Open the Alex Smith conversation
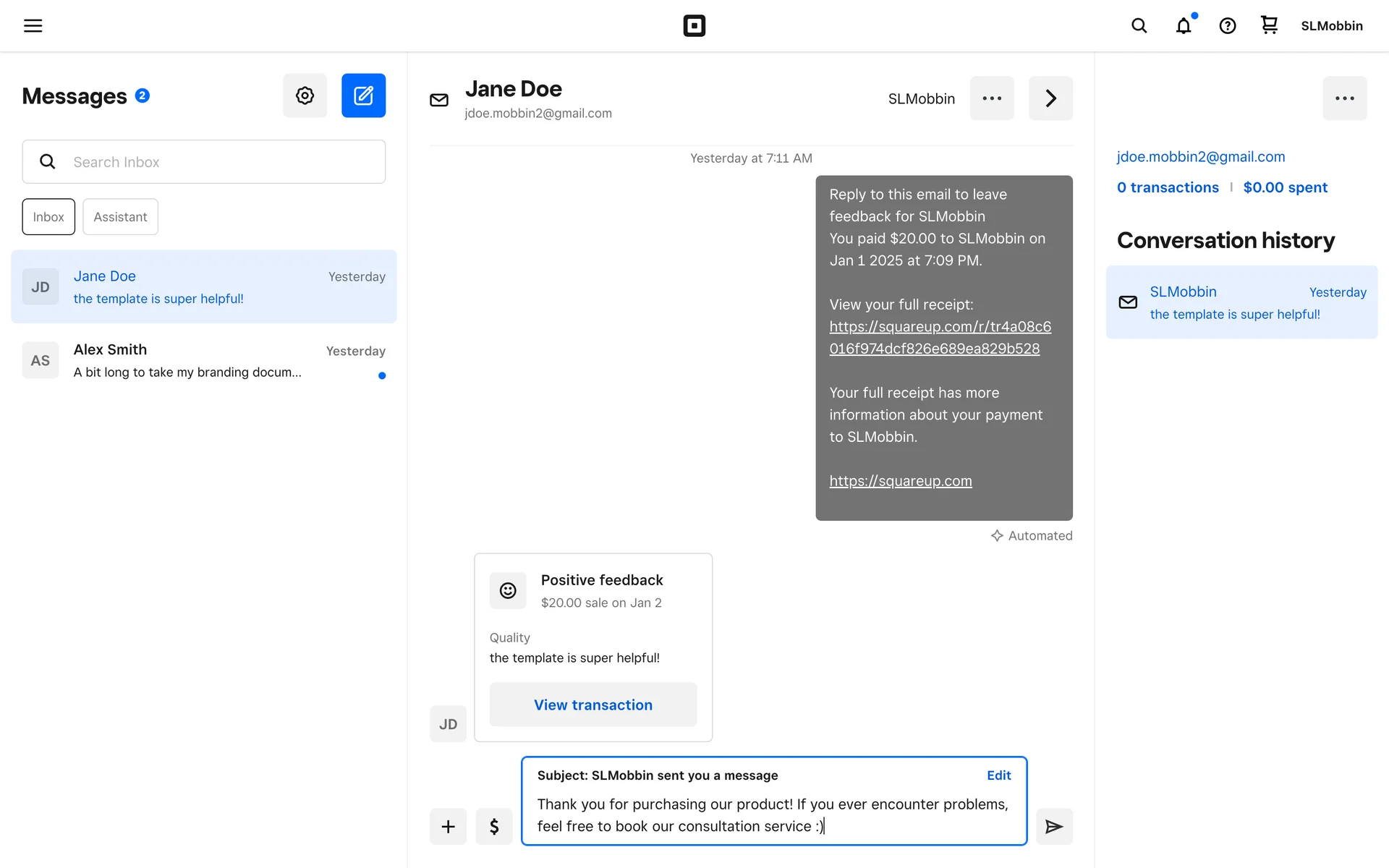This screenshot has height=868, width=1389. (204, 360)
